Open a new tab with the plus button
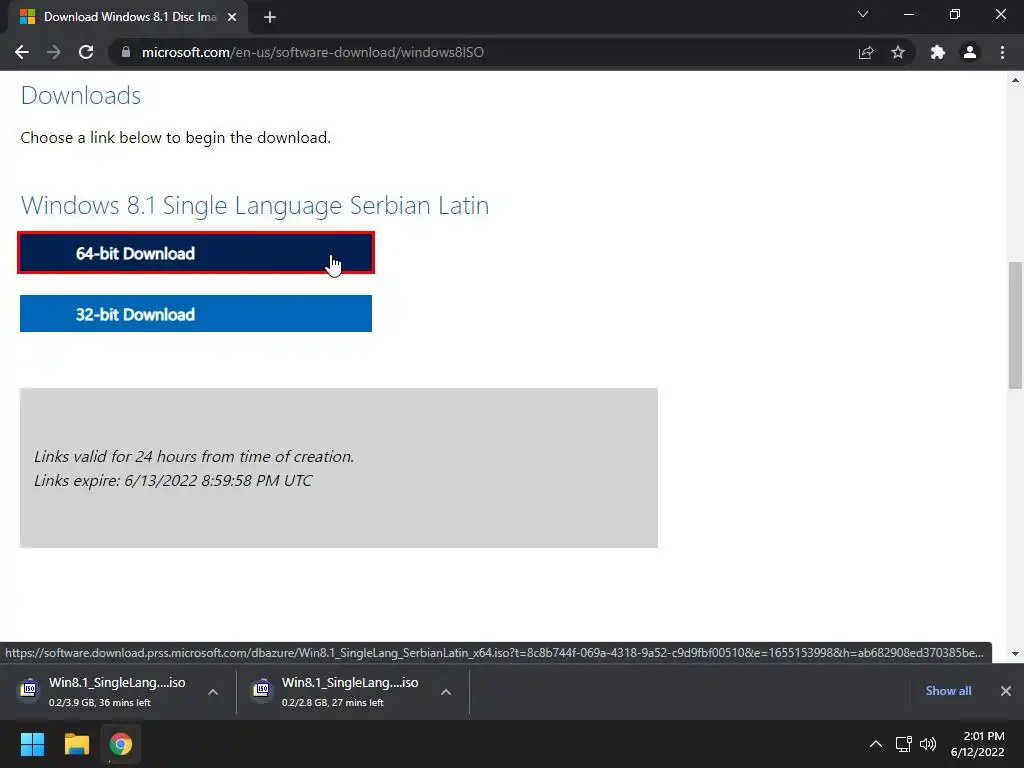Image resolution: width=1024 pixels, height=768 pixels. point(270,17)
